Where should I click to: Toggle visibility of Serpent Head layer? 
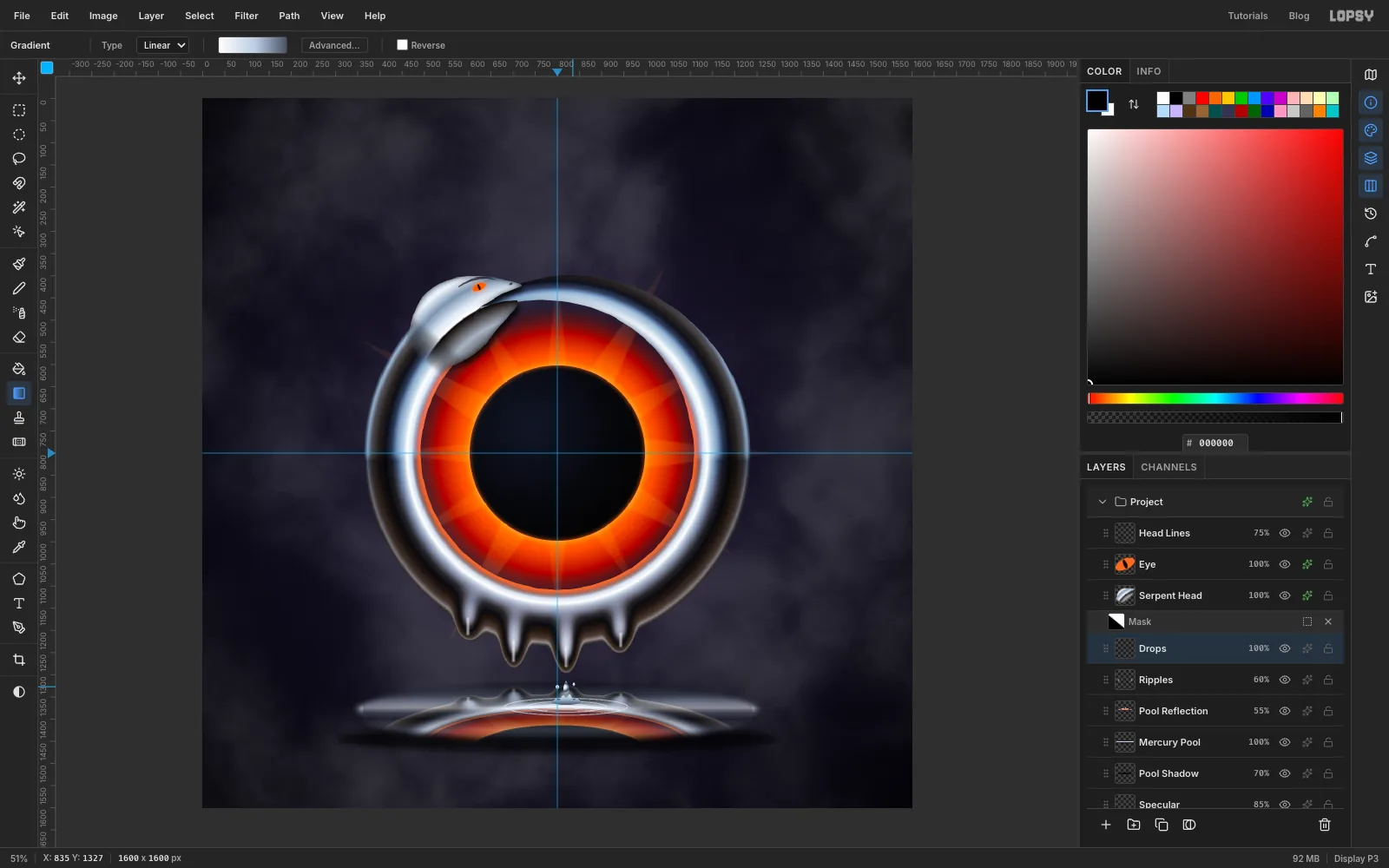click(x=1285, y=595)
